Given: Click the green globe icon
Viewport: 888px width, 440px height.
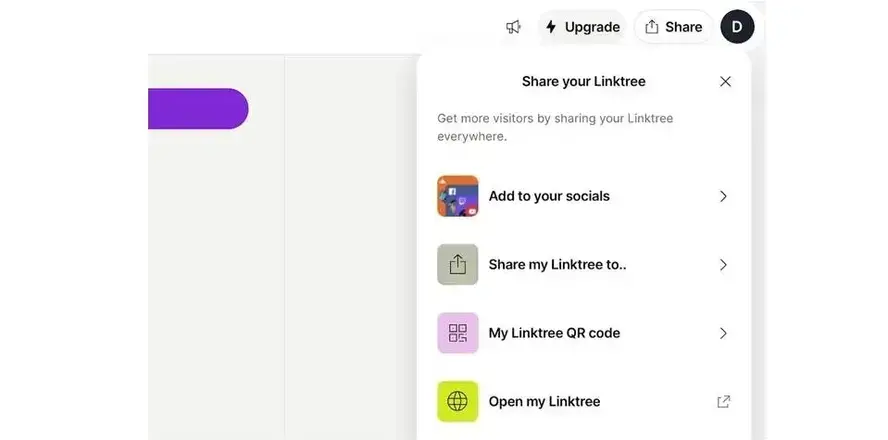Looking at the screenshot, I should point(457,402).
